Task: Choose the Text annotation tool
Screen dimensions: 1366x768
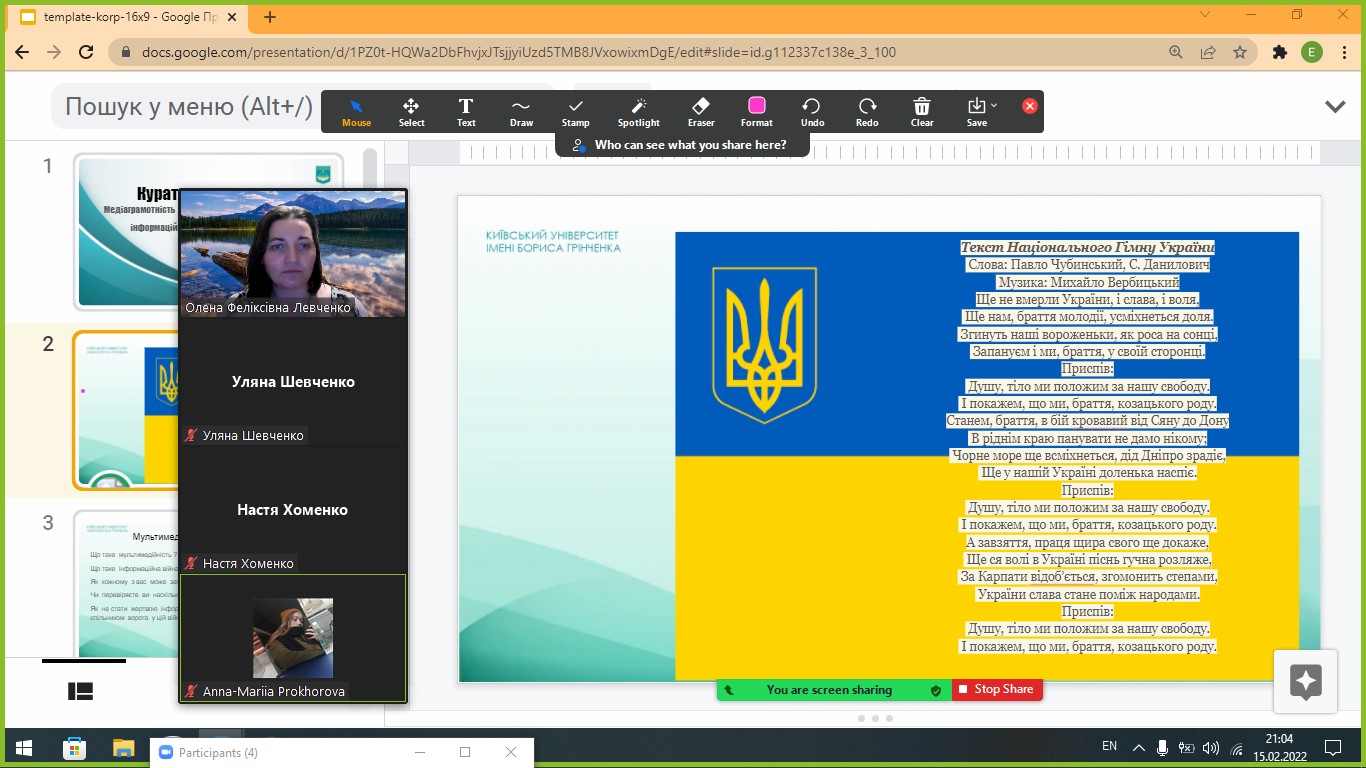Action: (466, 112)
